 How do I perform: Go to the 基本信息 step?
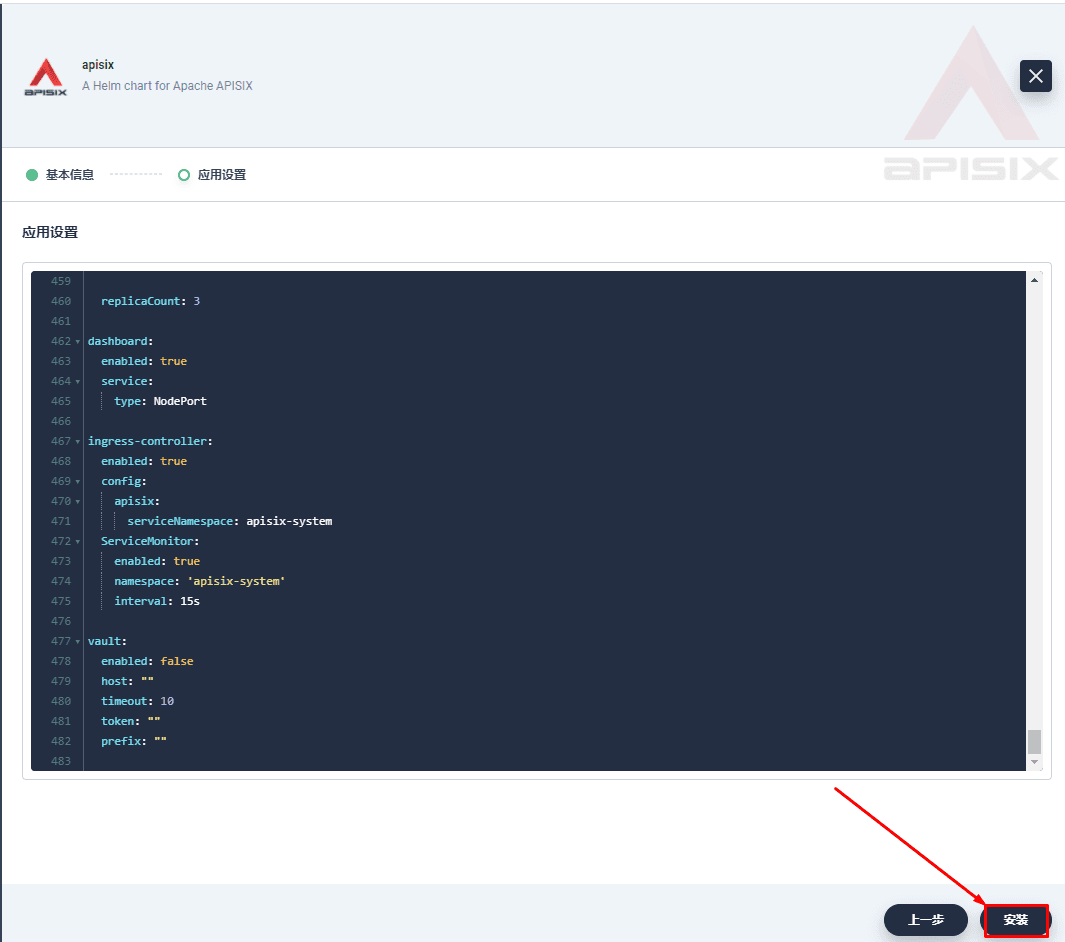tap(60, 175)
